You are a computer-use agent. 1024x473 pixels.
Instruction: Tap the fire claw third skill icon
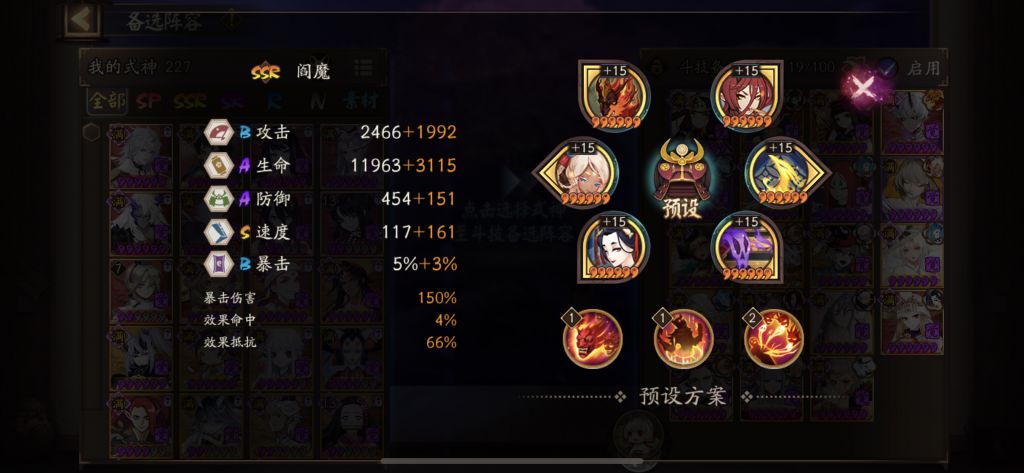pyautogui.click(x=774, y=338)
